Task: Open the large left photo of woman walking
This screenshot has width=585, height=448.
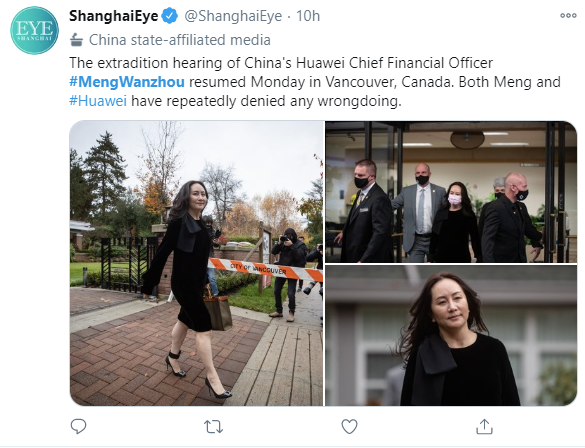Action: [196, 263]
